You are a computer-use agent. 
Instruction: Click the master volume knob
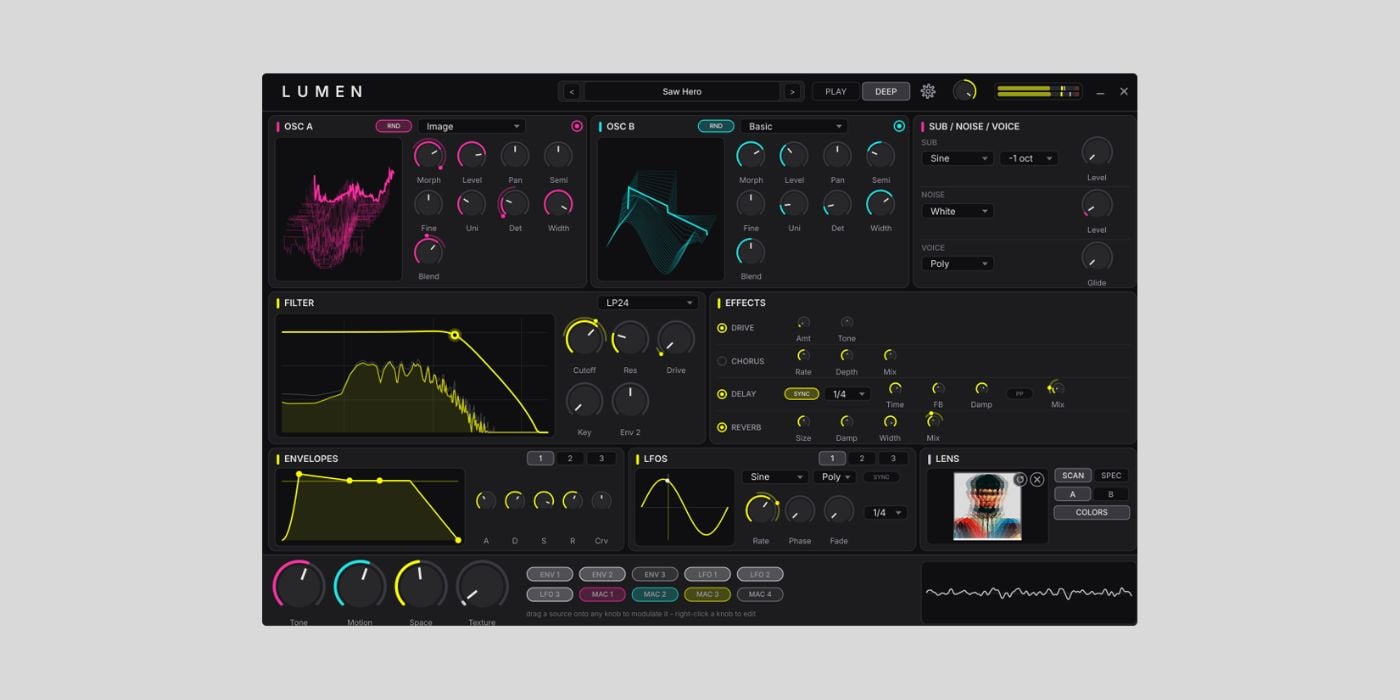[964, 91]
